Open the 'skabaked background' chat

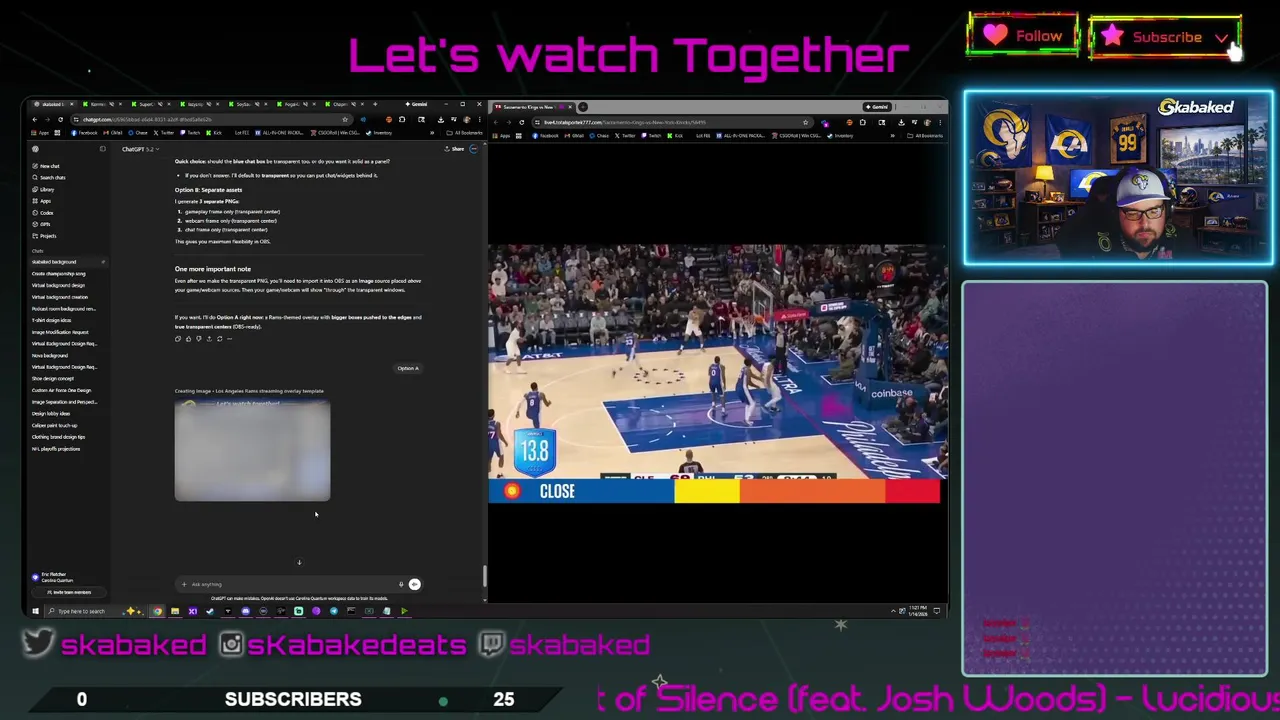click(x=66, y=262)
